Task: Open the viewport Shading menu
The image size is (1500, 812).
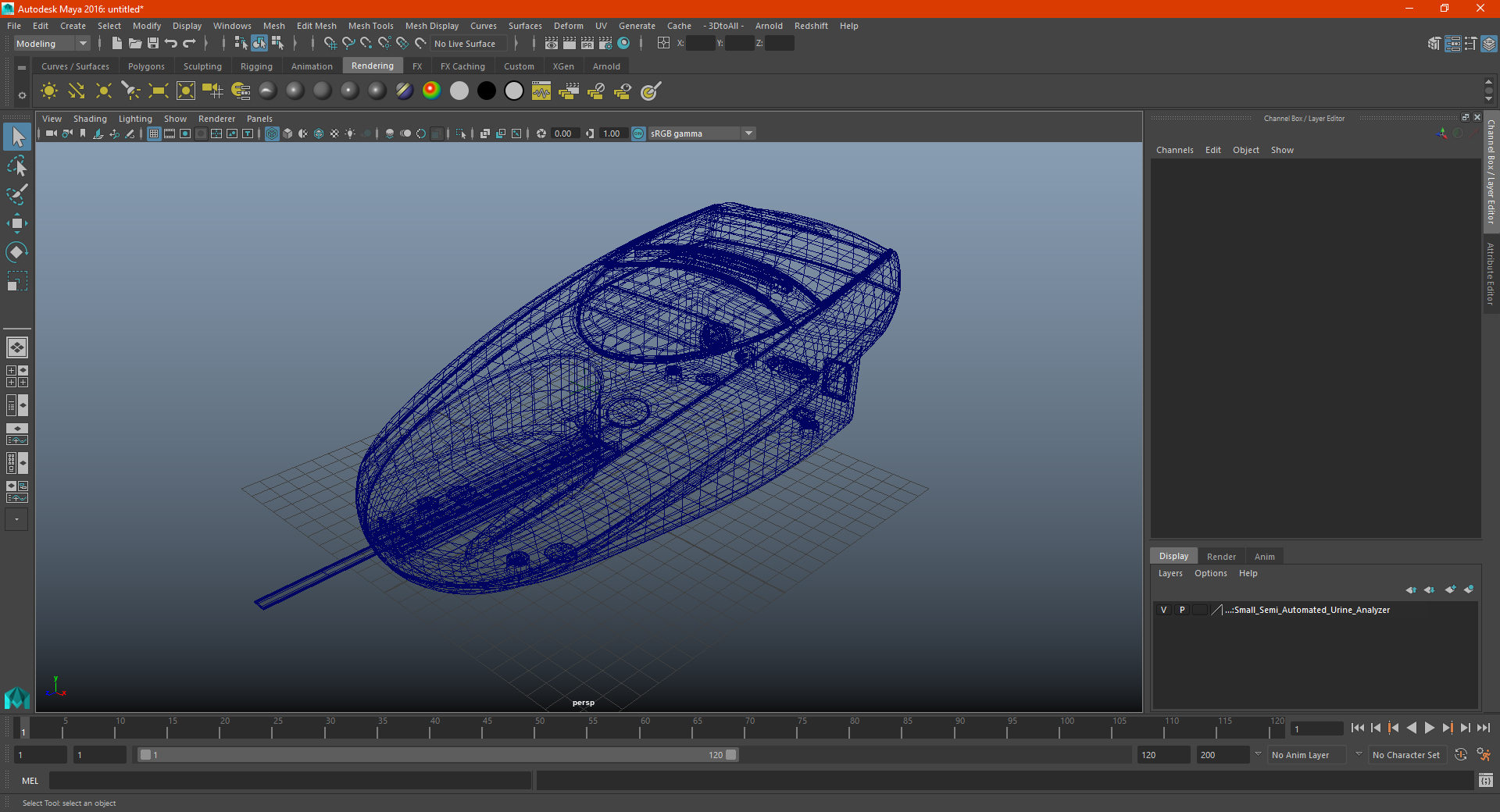Action: (x=90, y=119)
